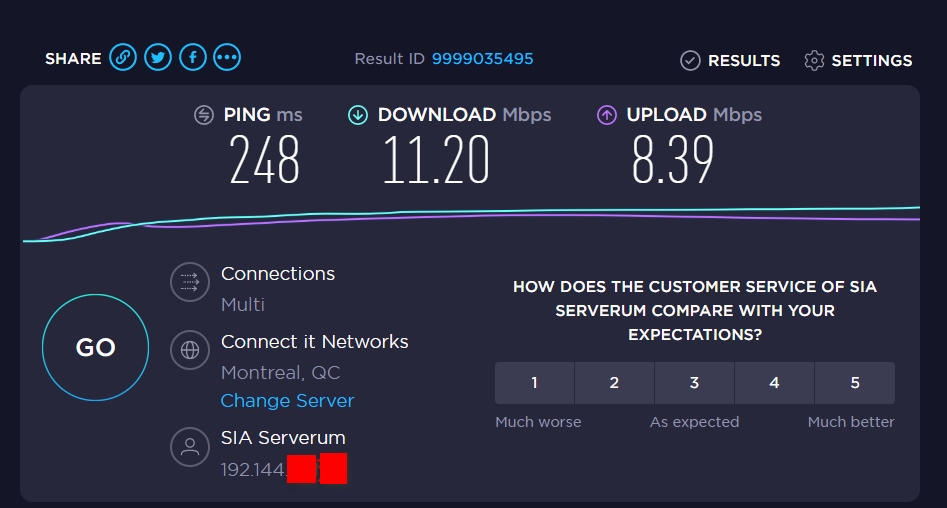Click the Connections multi icon
The width and height of the screenshot is (947, 508).
(x=189, y=283)
